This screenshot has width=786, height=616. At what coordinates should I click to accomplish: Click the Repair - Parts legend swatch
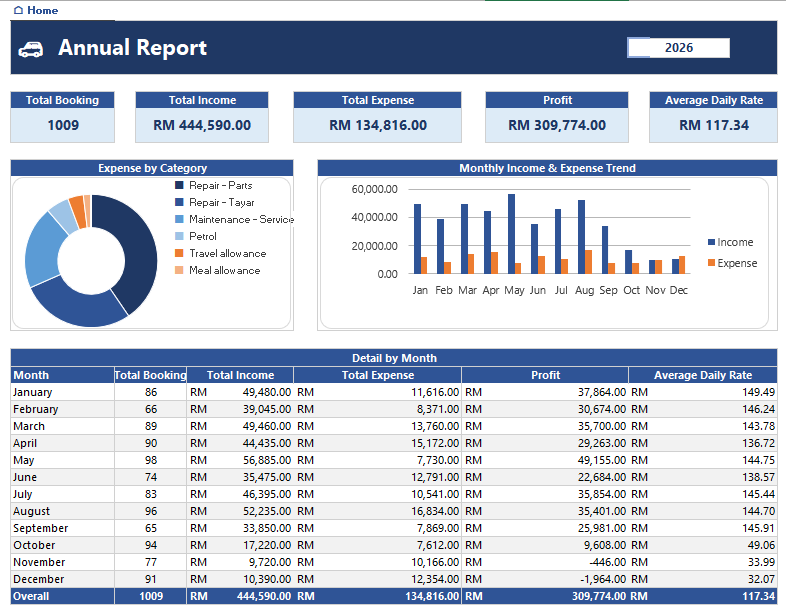tap(179, 185)
